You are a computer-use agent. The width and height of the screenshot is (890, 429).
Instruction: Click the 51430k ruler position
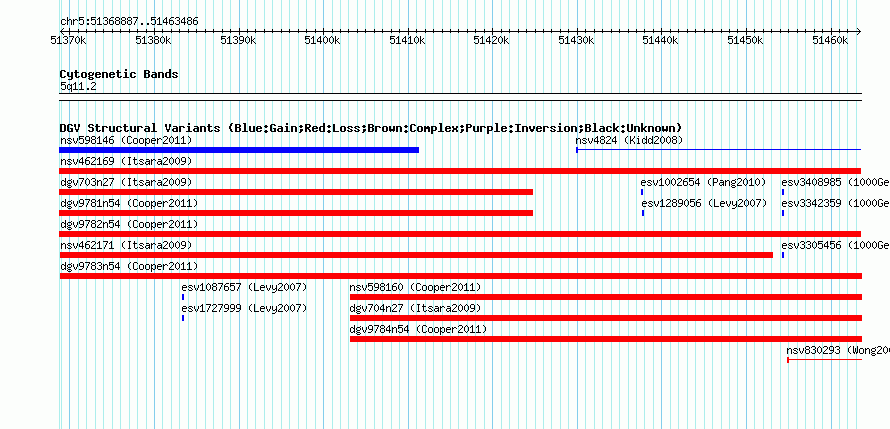coord(577,40)
